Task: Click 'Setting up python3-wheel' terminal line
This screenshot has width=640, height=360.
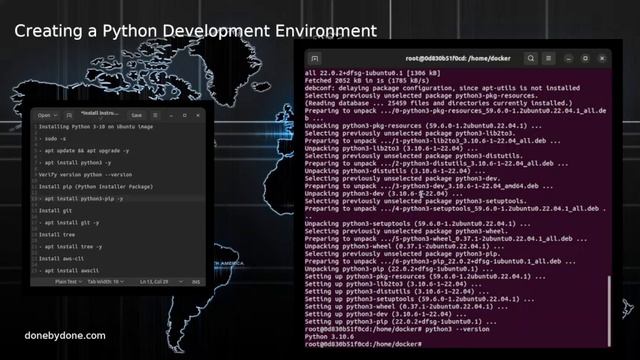Action: point(406,307)
